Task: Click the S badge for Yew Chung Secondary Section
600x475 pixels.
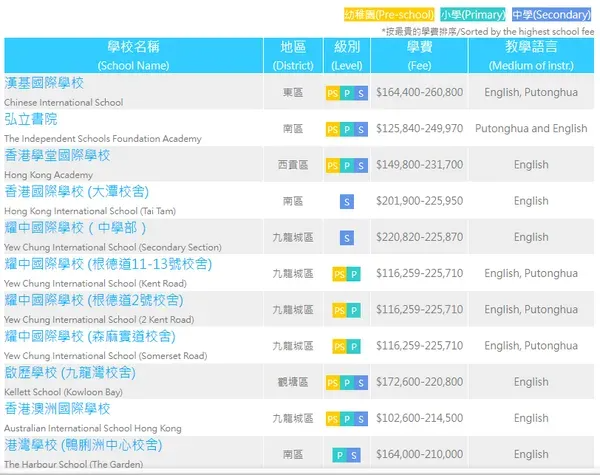Action: point(347,238)
